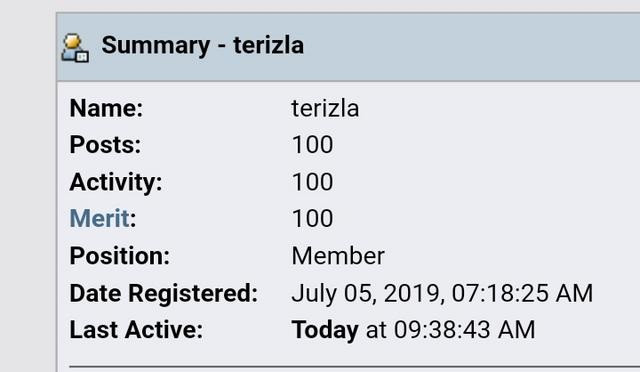Open the Merit link
The width and height of the screenshot is (640, 372).
[100, 218]
